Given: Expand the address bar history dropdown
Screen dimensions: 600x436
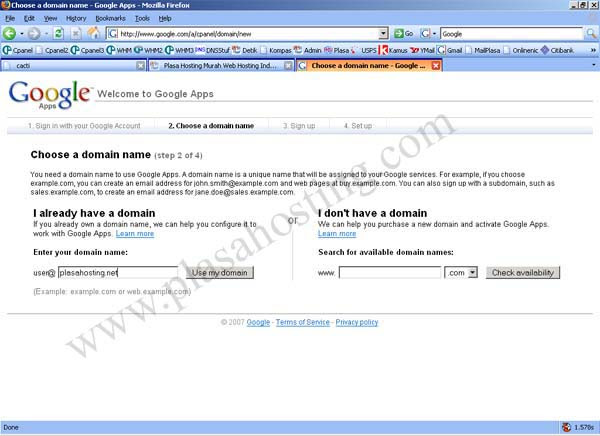Looking at the screenshot, I should point(383,34).
